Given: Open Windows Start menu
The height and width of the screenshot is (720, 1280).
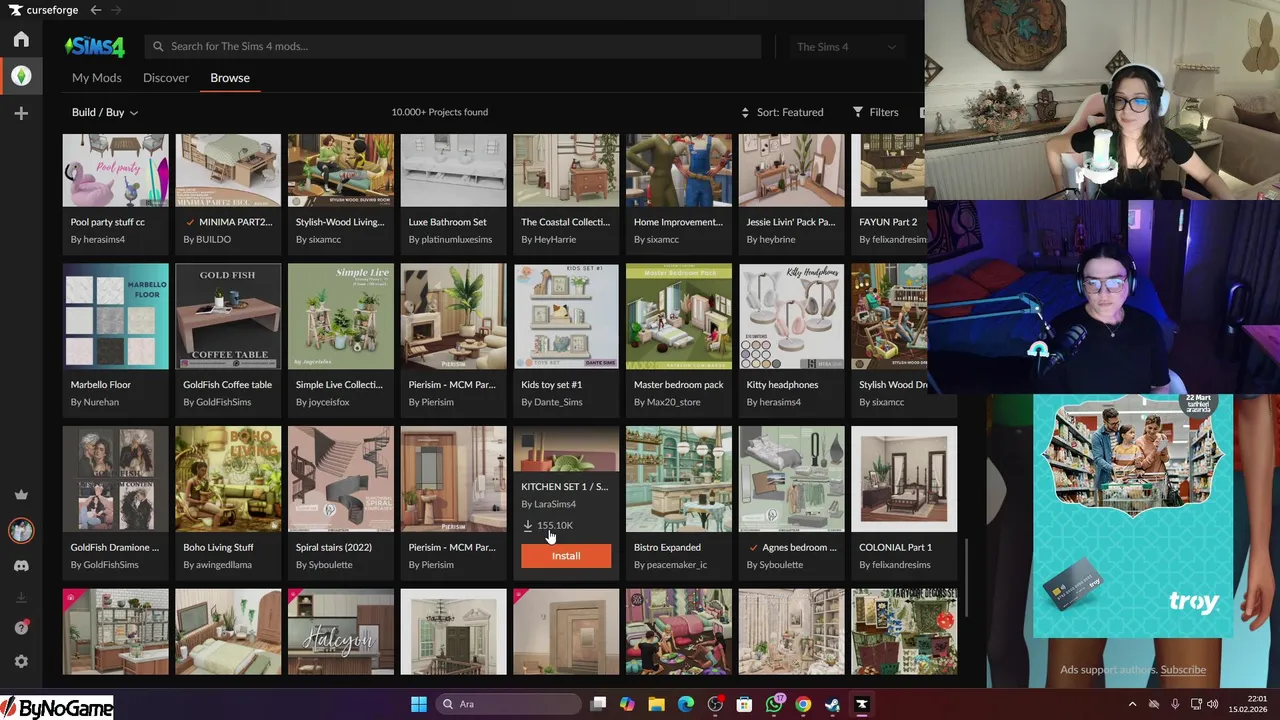Looking at the screenshot, I should 418,704.
